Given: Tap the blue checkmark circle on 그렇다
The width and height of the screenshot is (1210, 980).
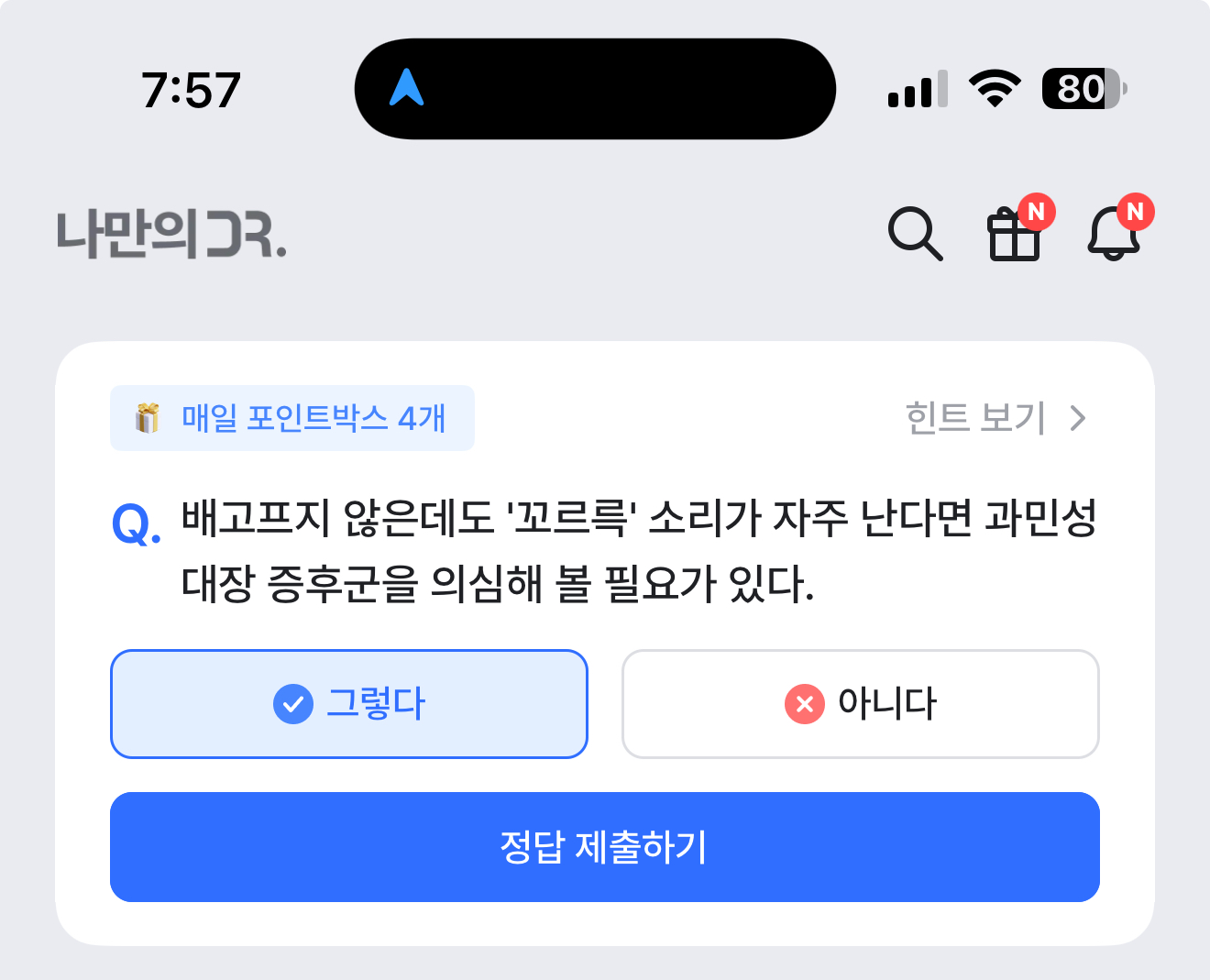Looking at the screenshot, I should click(293, 704).
